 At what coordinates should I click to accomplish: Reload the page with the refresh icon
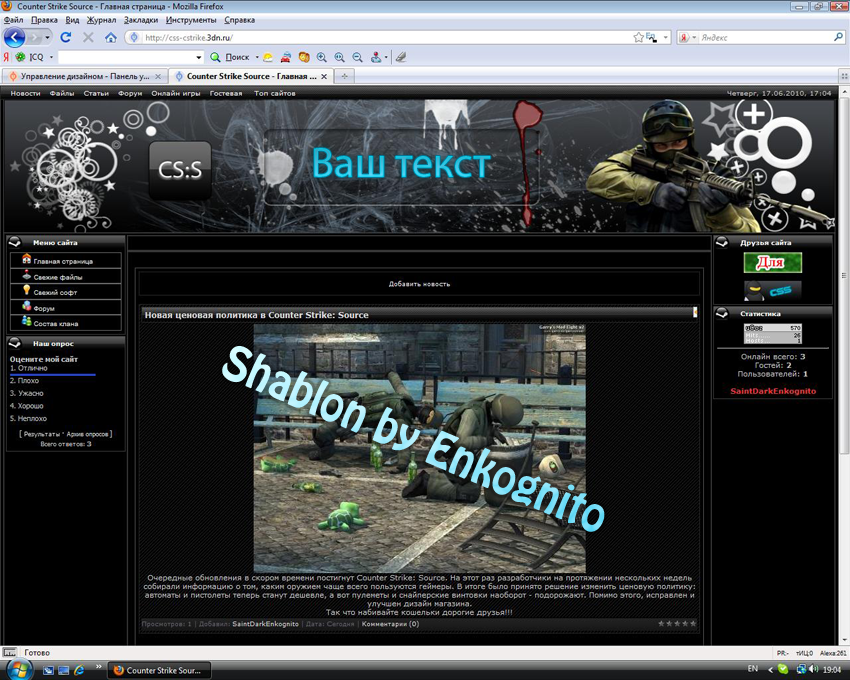click(66, 37)
